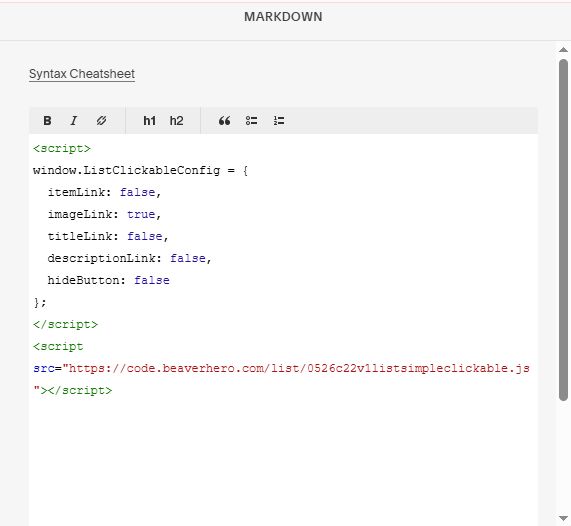Click the "hideButton: false" line
The image size is (571, 526).
(109, 280)
